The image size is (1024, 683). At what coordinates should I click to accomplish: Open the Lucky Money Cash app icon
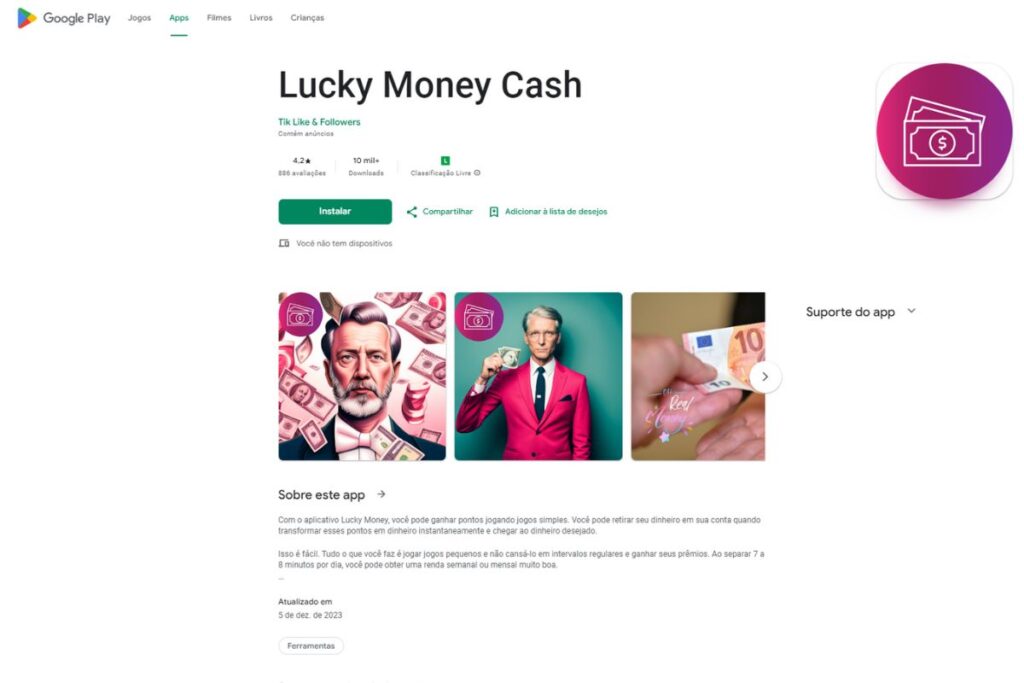[x=944, y=131]
